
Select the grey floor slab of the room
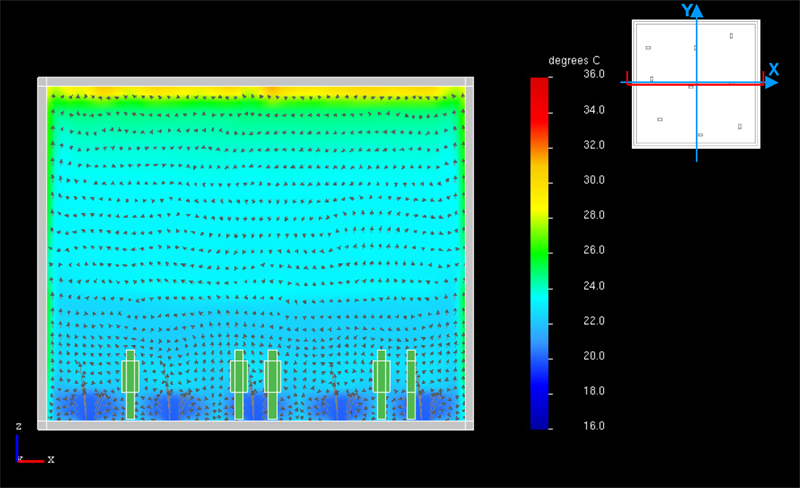click(256, 425)
